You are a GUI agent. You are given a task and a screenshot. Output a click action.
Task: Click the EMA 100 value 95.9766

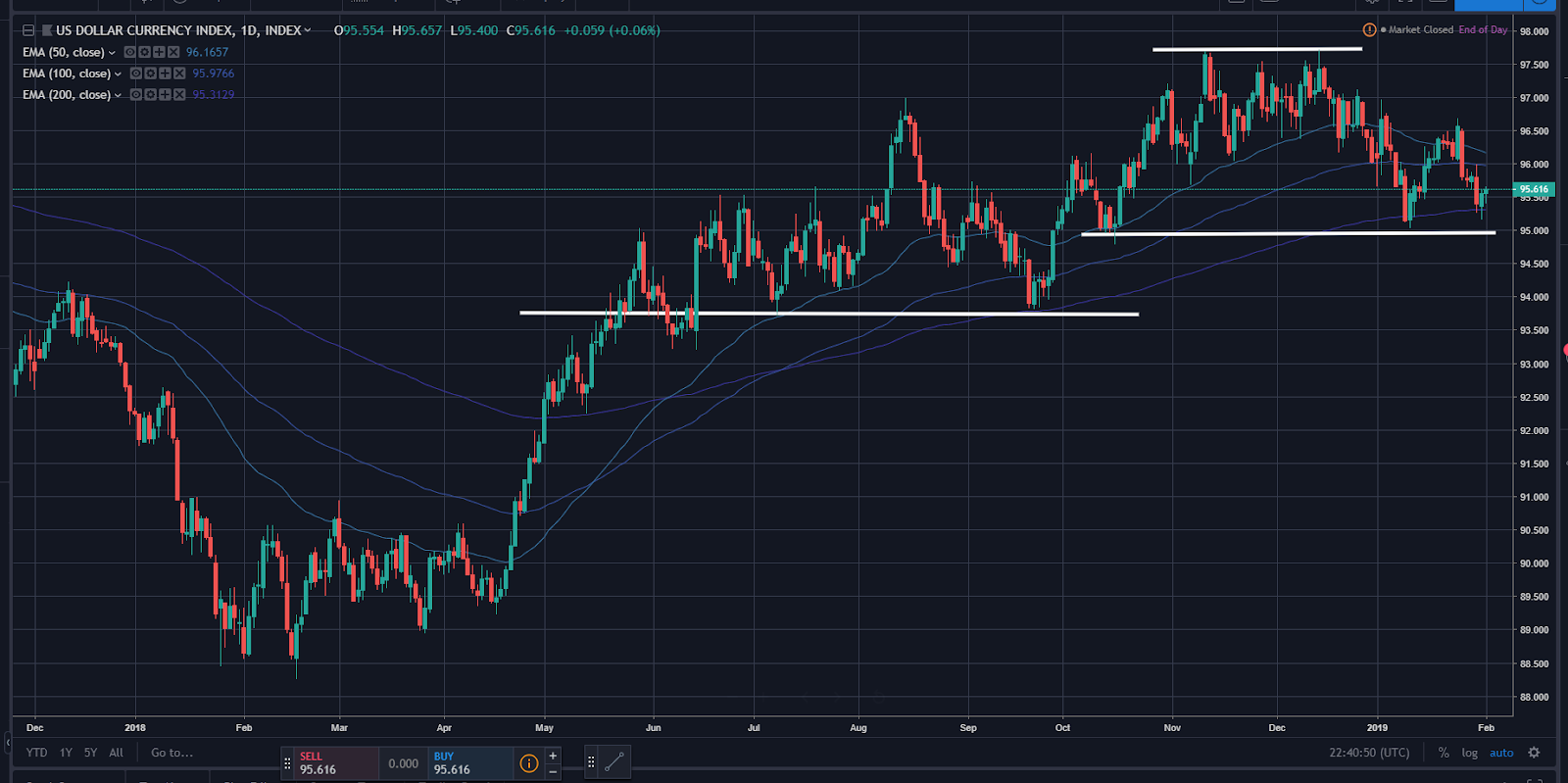click(x=214, y=73)
